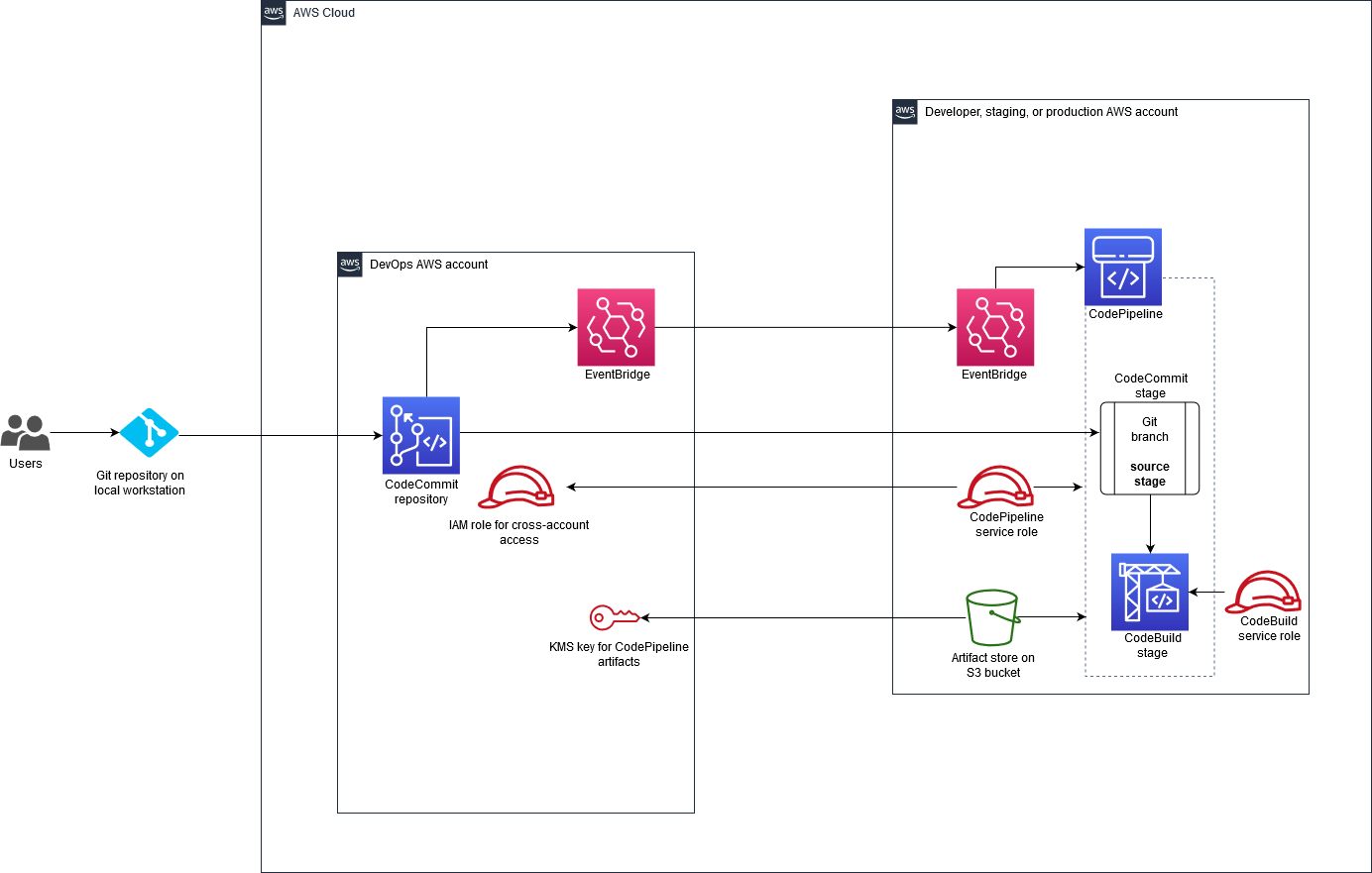
Task: Select the EventBridge icon in developer account
Action: click(995, 327)
